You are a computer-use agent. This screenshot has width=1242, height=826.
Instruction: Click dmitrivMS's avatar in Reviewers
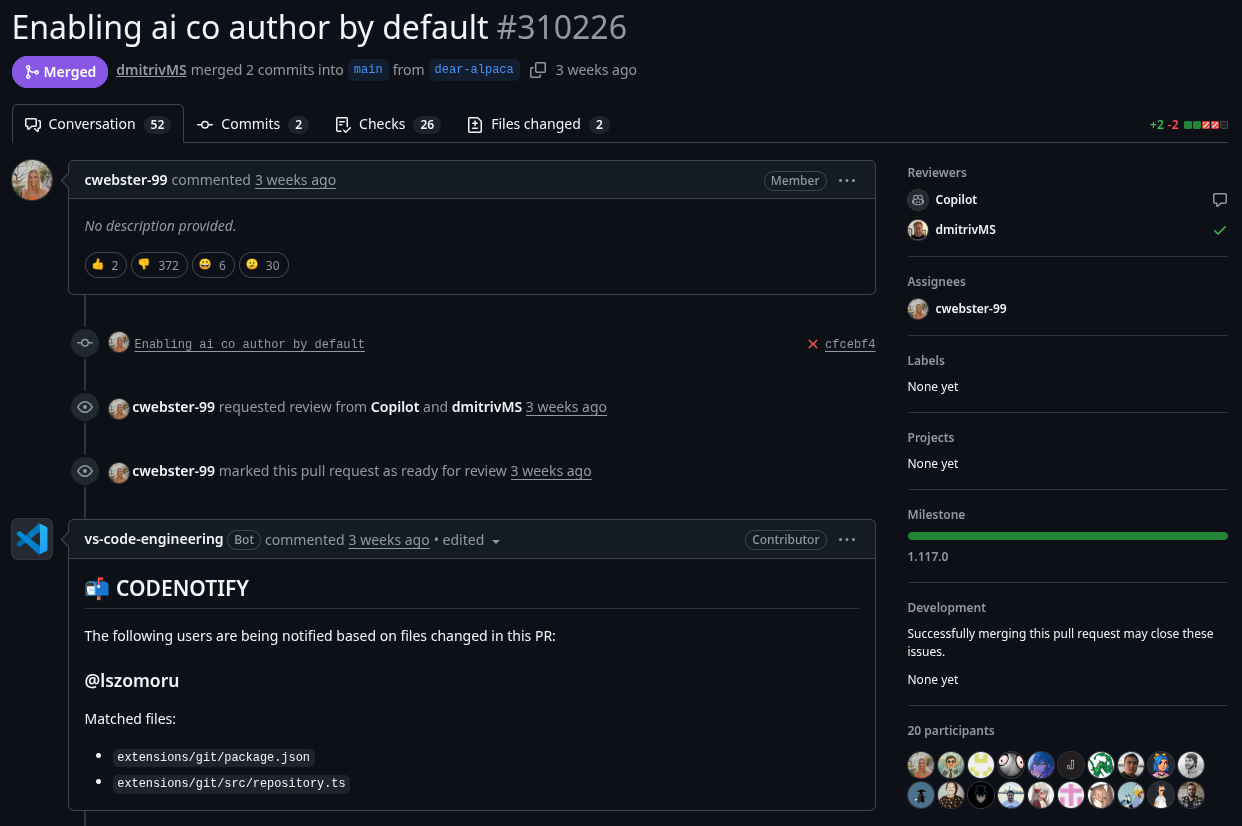(918, 230)
